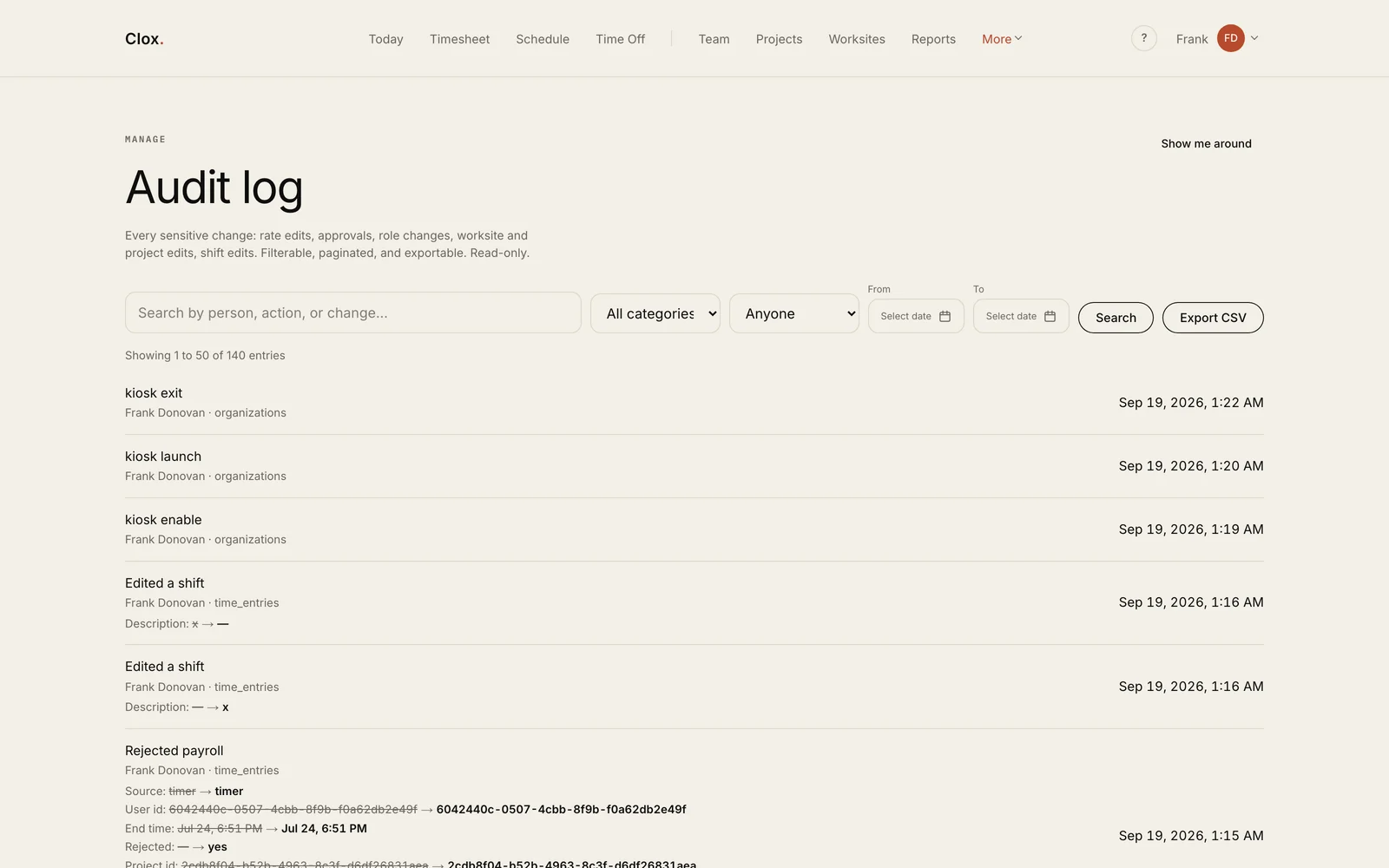Click timestamp Sep 19, 2026, 1:15 AM
This screenshot has height=868, width=1389.
pos(1191,836)
